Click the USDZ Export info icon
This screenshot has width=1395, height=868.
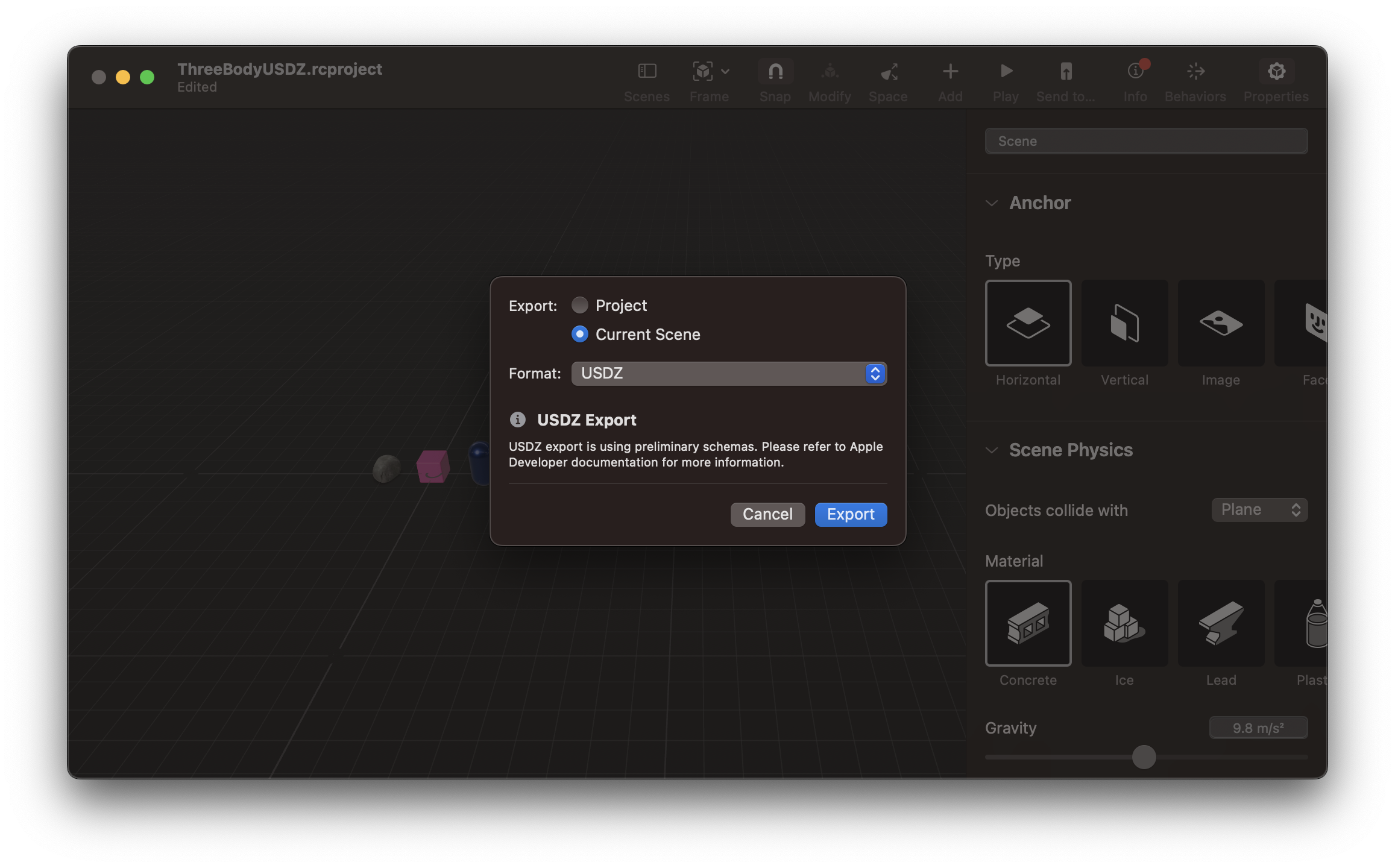point(518,420)
